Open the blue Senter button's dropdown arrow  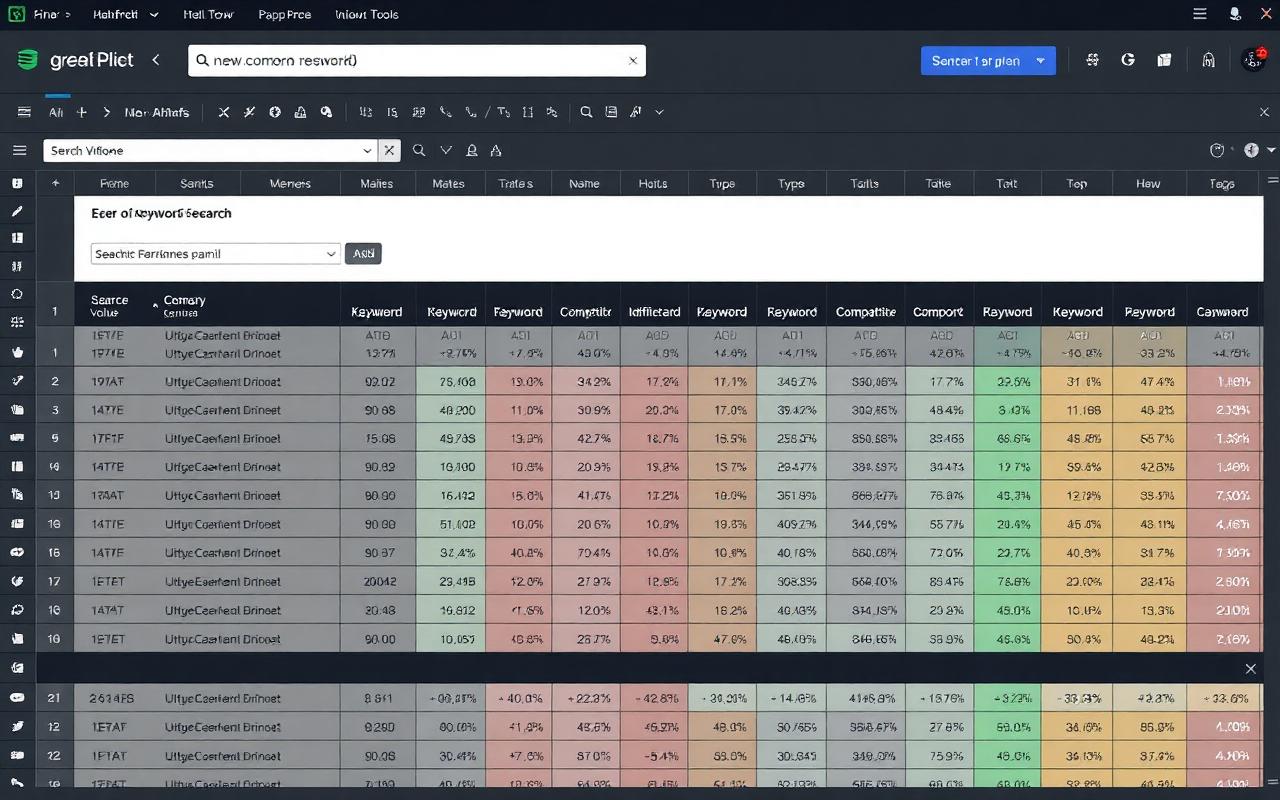tap(1041, 61)
